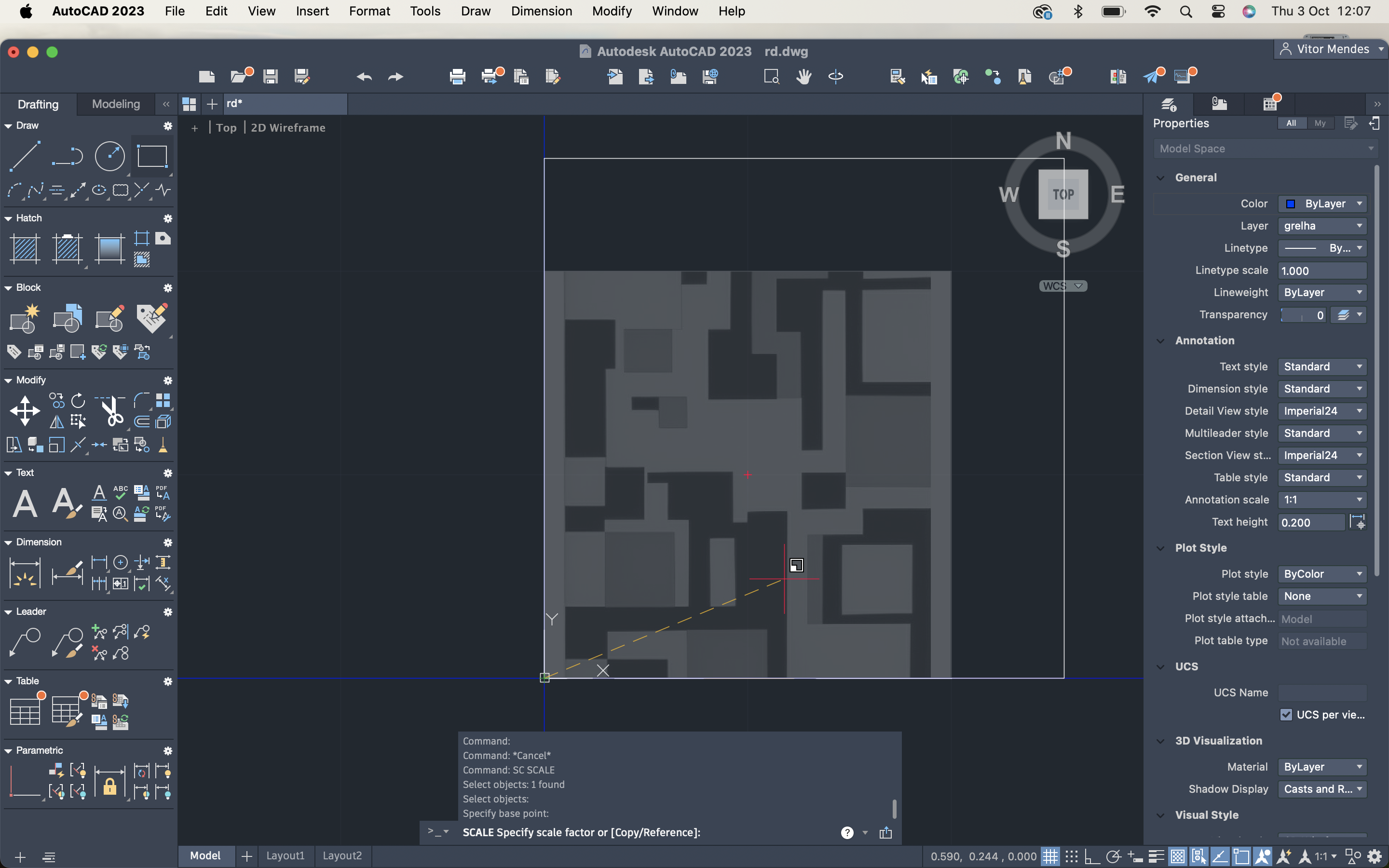
Task: Collapse the General properties section
Action: [1160, 178]
